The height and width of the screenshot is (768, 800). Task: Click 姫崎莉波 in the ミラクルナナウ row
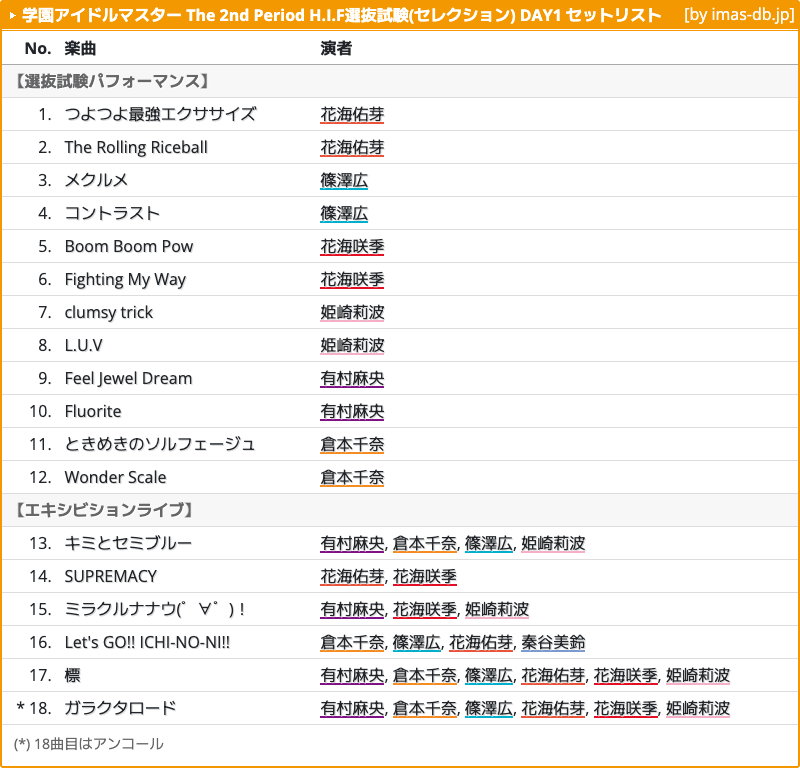497,609
